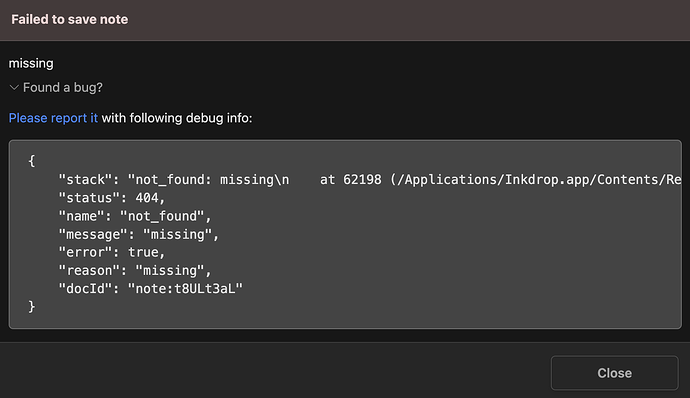690x398 pixels.
Task: Click the not_found: missing stack text
Action: tap(208, 180)
